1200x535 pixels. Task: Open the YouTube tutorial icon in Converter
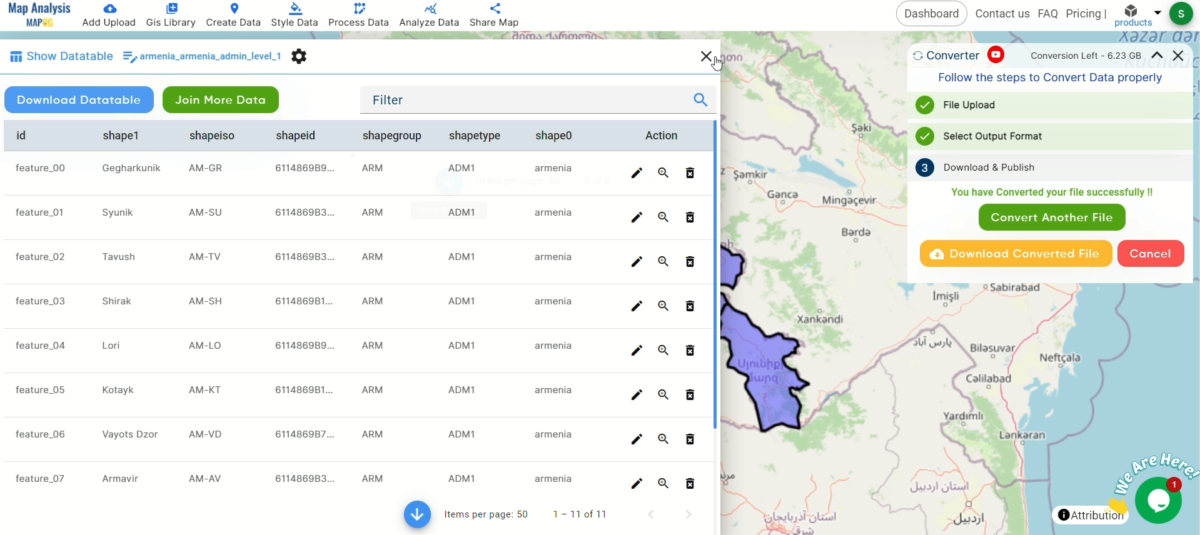[x=995, y=56]
